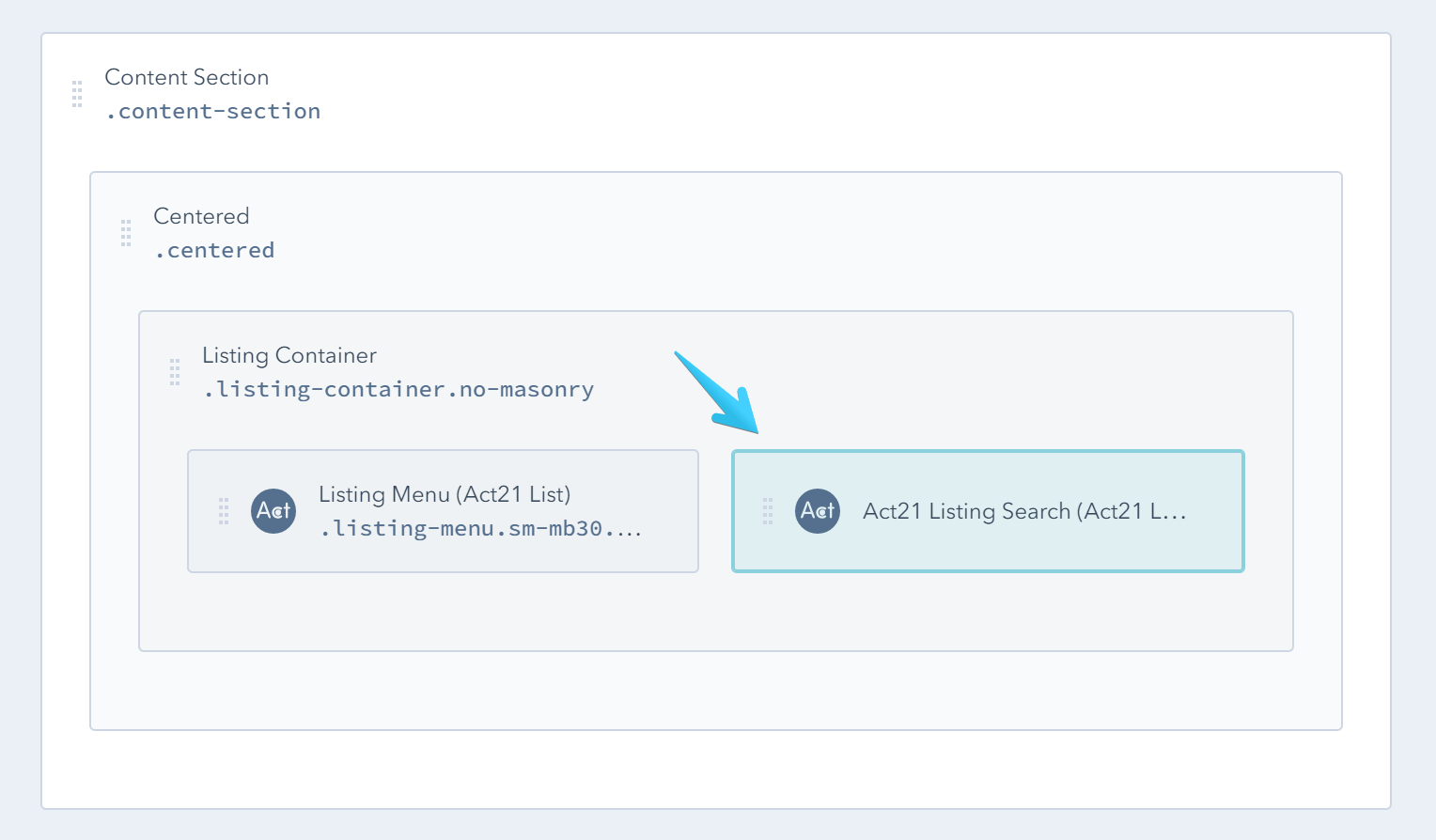Click the blue arrow annotation
This screenshot has width=1436, height=840.
point(719,393)
